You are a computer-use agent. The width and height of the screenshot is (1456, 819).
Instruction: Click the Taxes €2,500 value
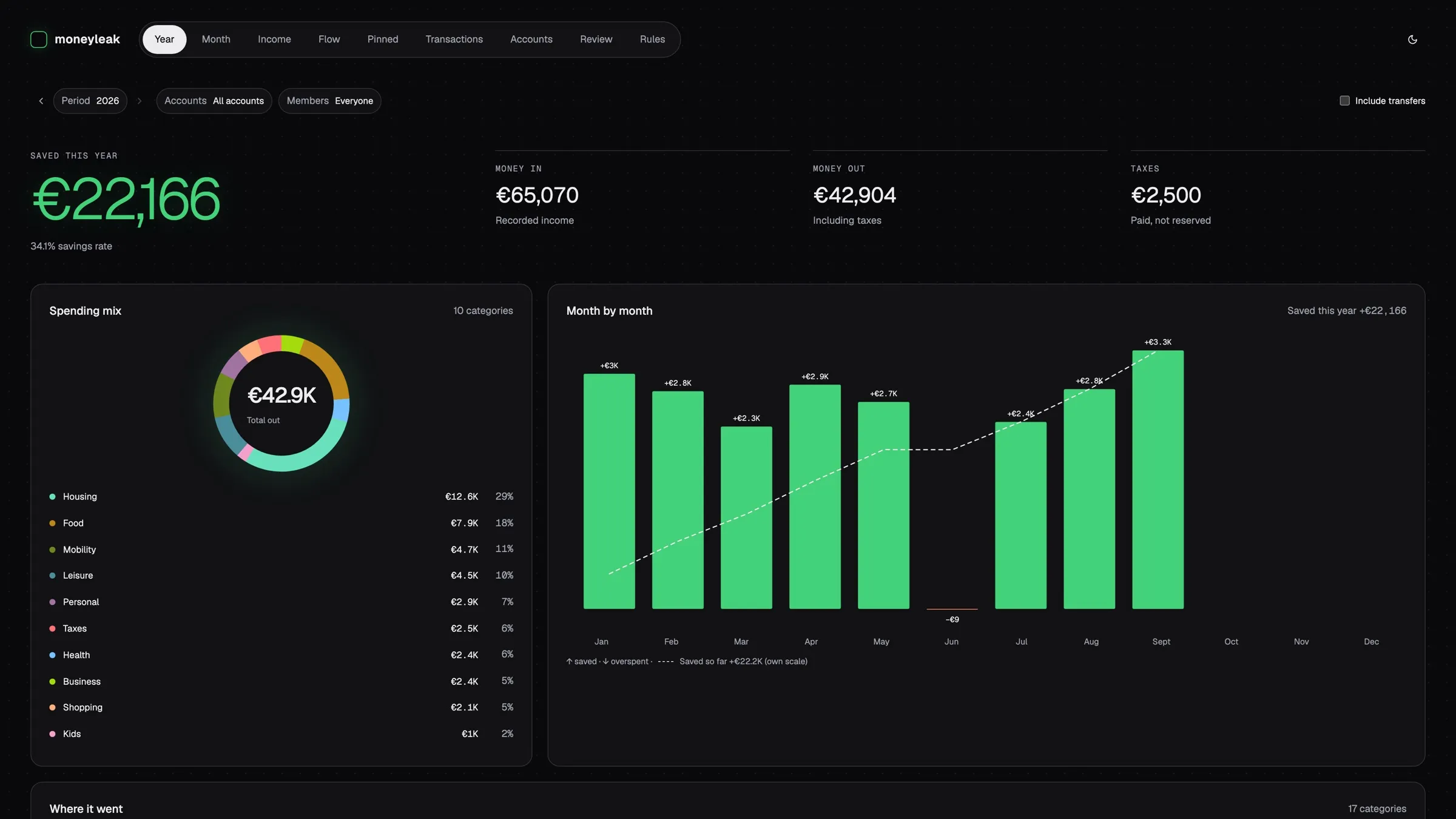tap(1165, 195)
